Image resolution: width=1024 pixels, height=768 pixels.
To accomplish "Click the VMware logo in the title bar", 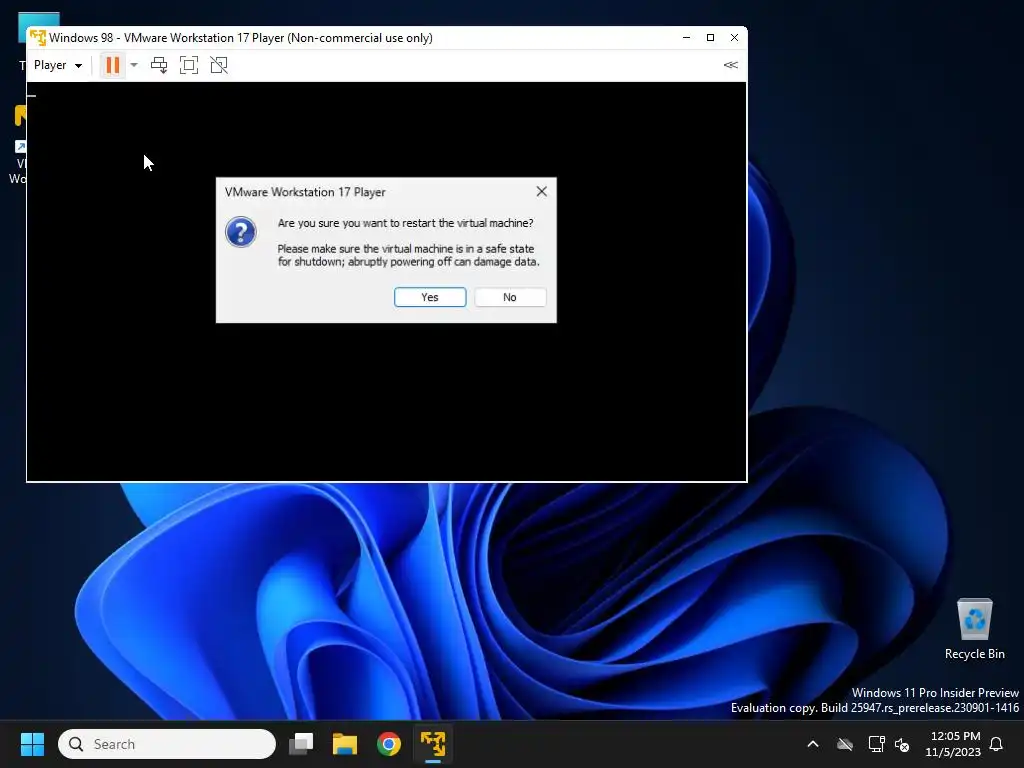I will click(38, 37).
